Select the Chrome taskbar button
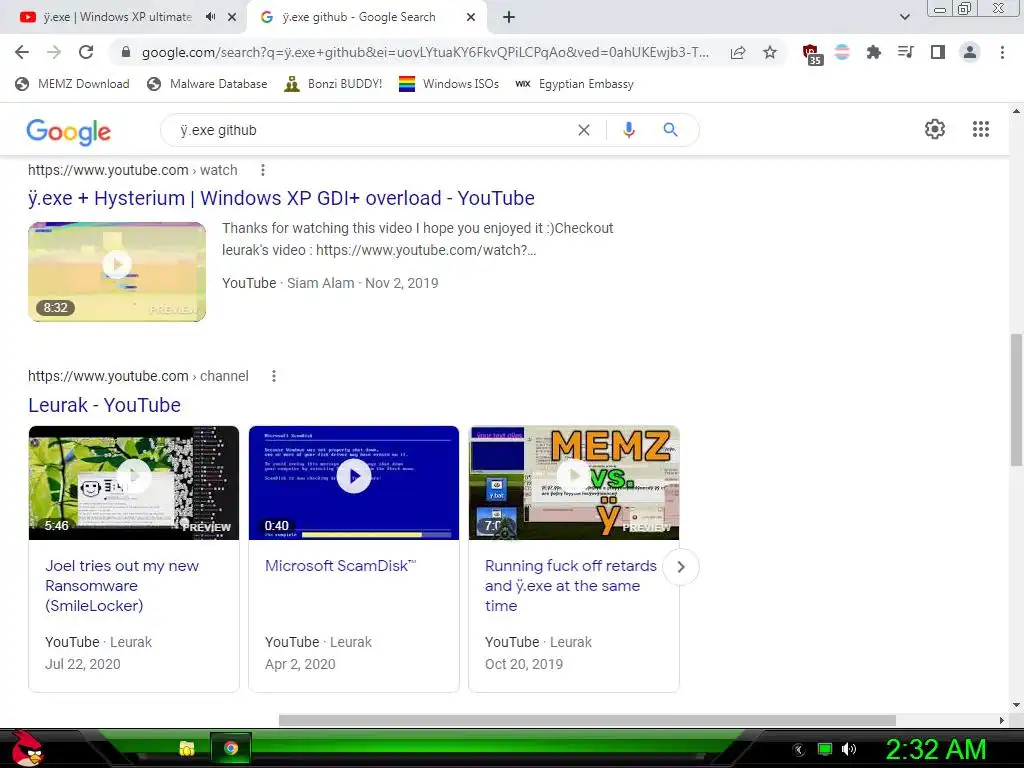The image size is (1024, 768). click(x=231, y=748)
